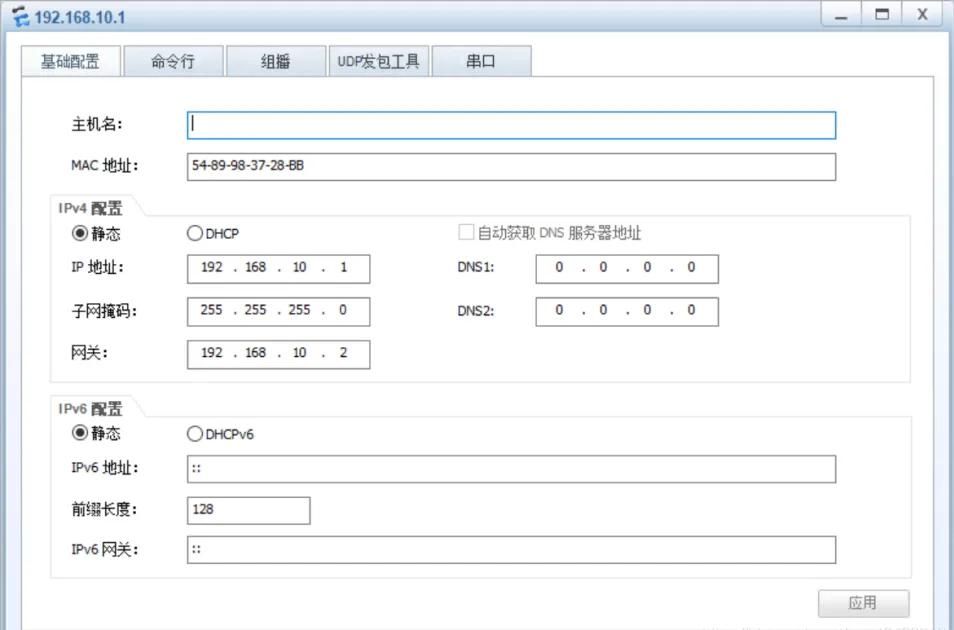Screen dimensions: 954x630
Task: Open the UDP发包工具 tab
Action: (378, 62)
